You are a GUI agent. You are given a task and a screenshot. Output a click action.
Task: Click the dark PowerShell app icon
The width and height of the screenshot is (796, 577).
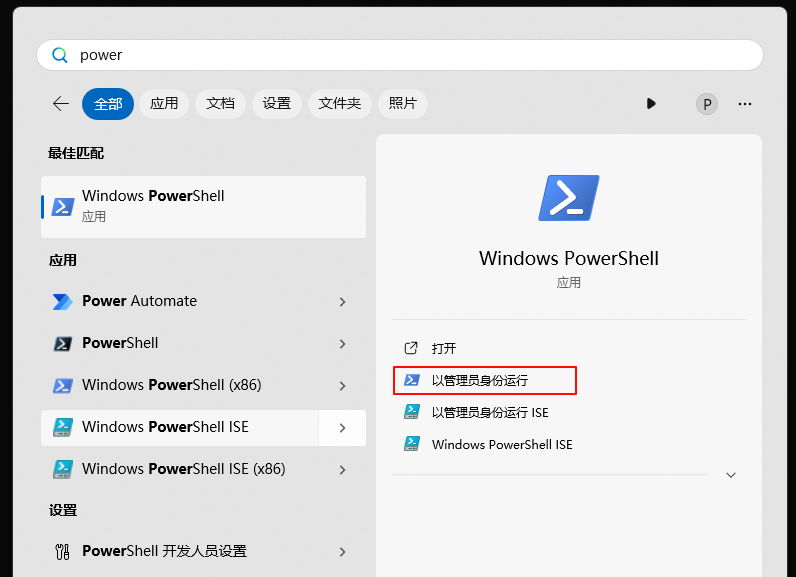63,344
